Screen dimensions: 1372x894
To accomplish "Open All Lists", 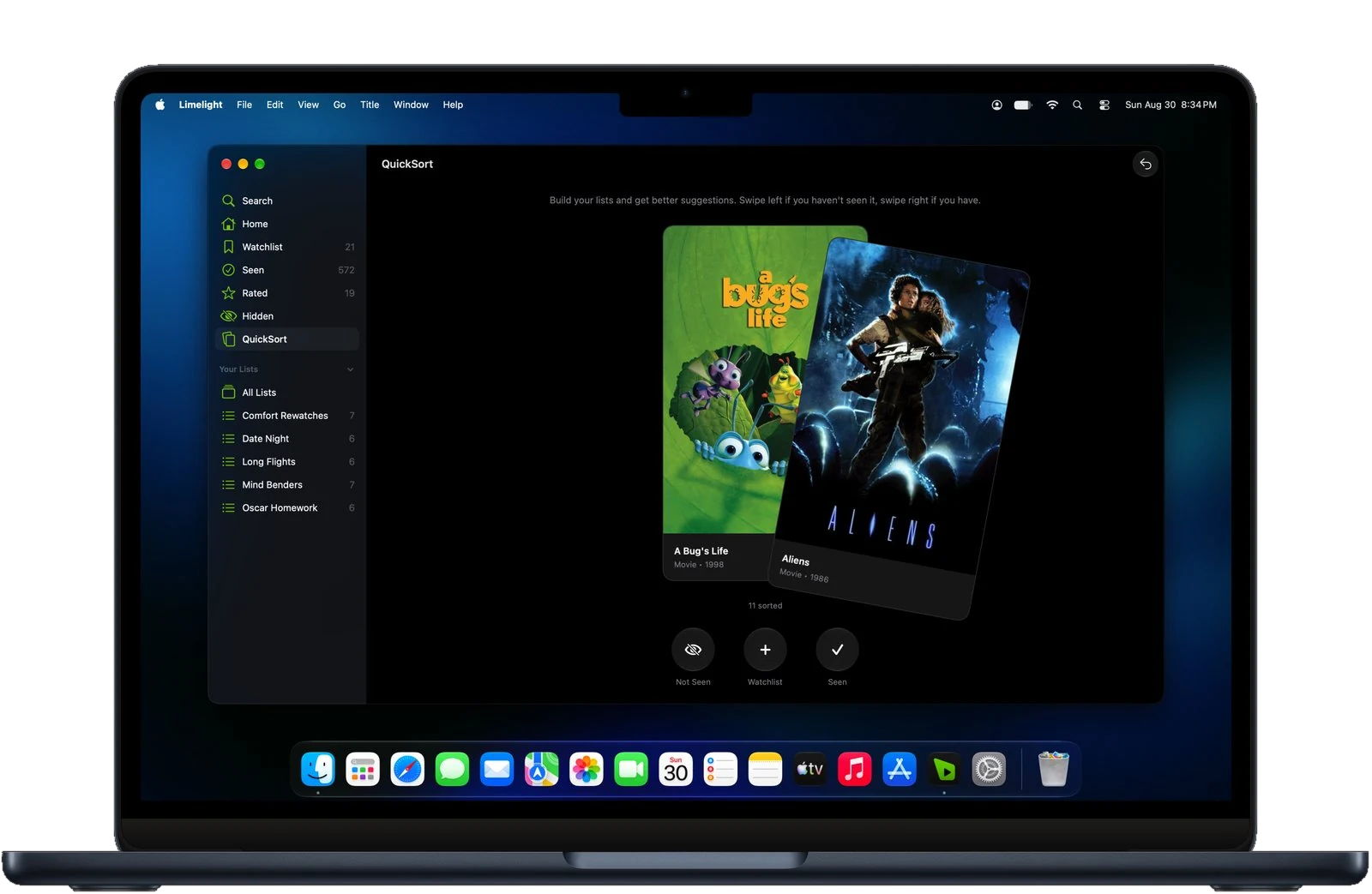I will [x=287, y=393].
